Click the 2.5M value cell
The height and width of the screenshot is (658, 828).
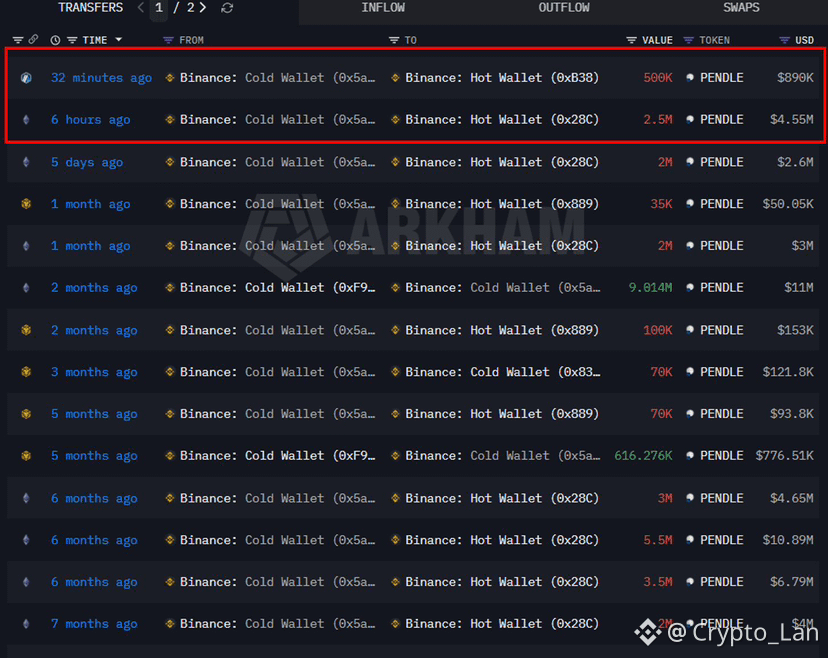point(657,120)
